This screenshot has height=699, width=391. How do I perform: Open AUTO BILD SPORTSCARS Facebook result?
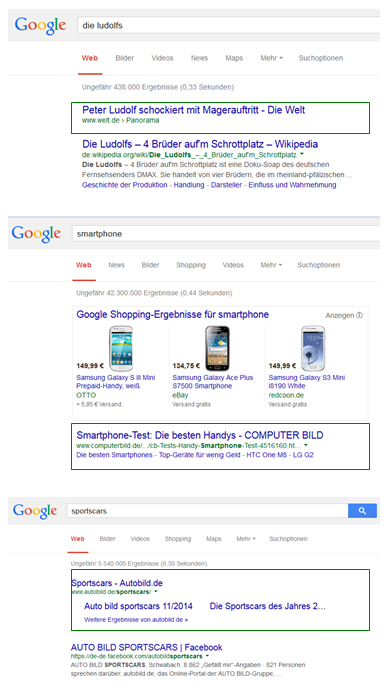tap(146, 647)
